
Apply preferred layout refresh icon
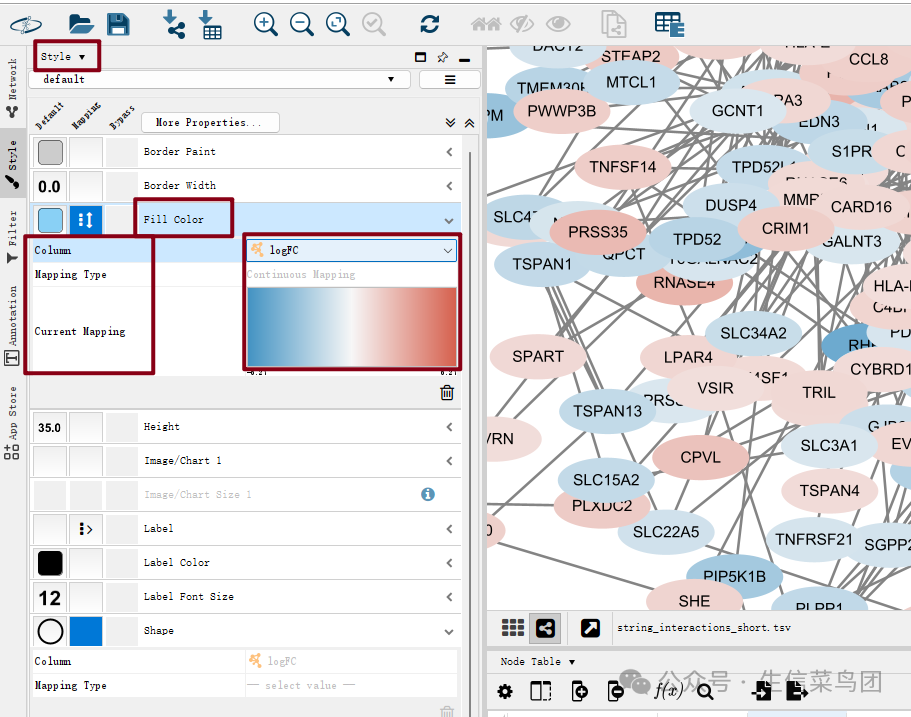(x=429, y=24)
